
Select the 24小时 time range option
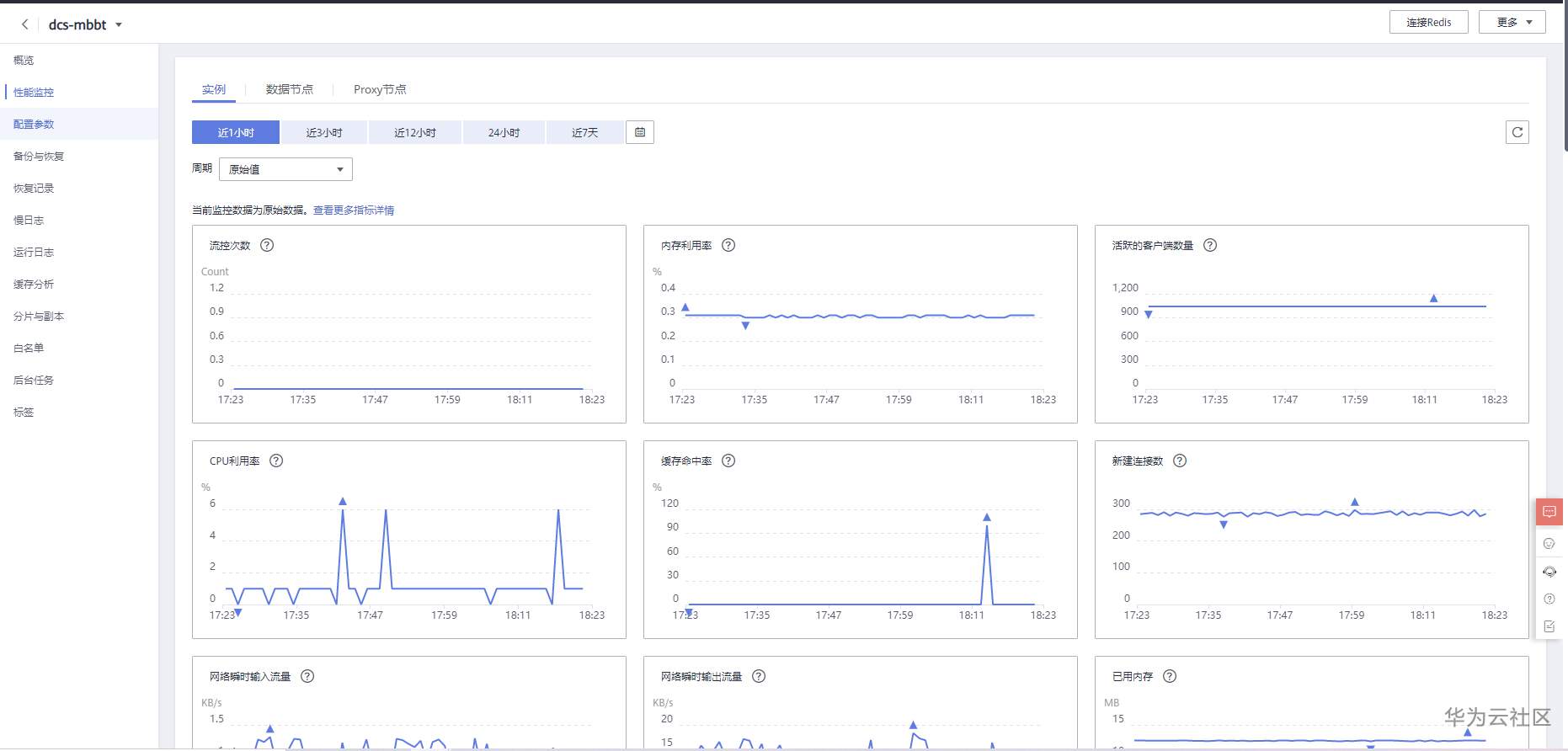(x=504, y=132)
